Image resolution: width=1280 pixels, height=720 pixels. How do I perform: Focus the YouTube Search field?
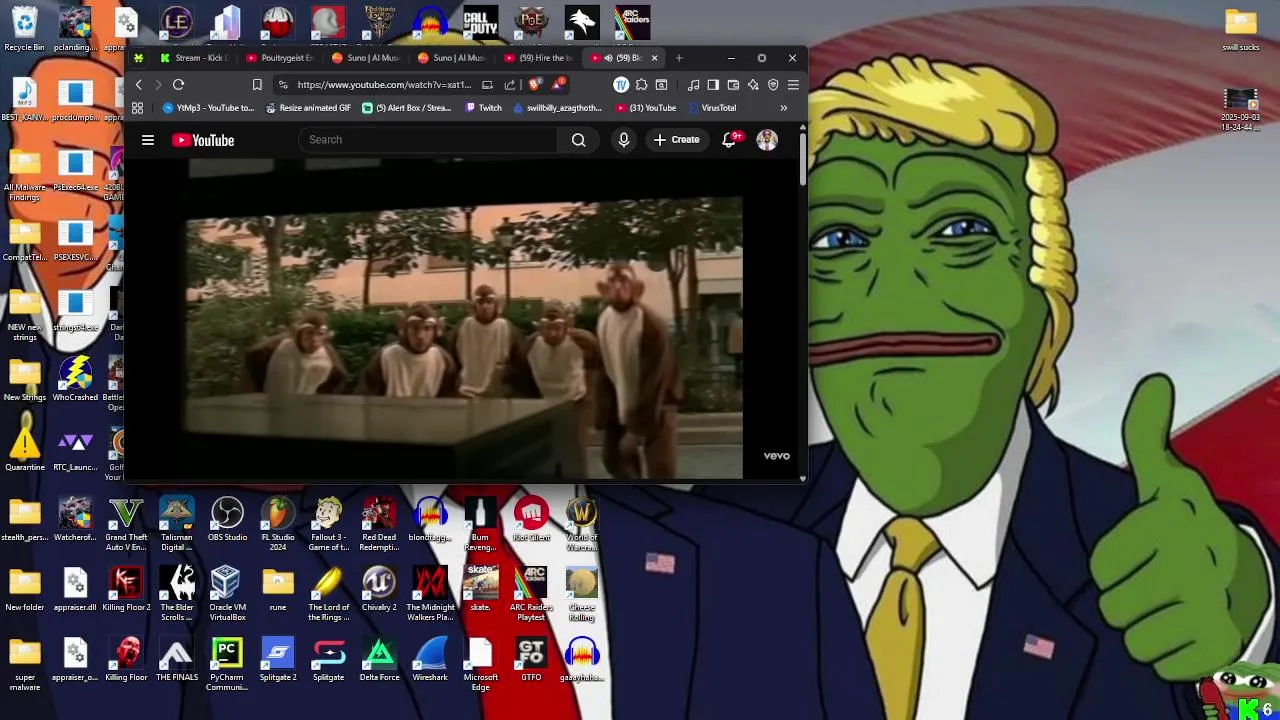point(428,140)
